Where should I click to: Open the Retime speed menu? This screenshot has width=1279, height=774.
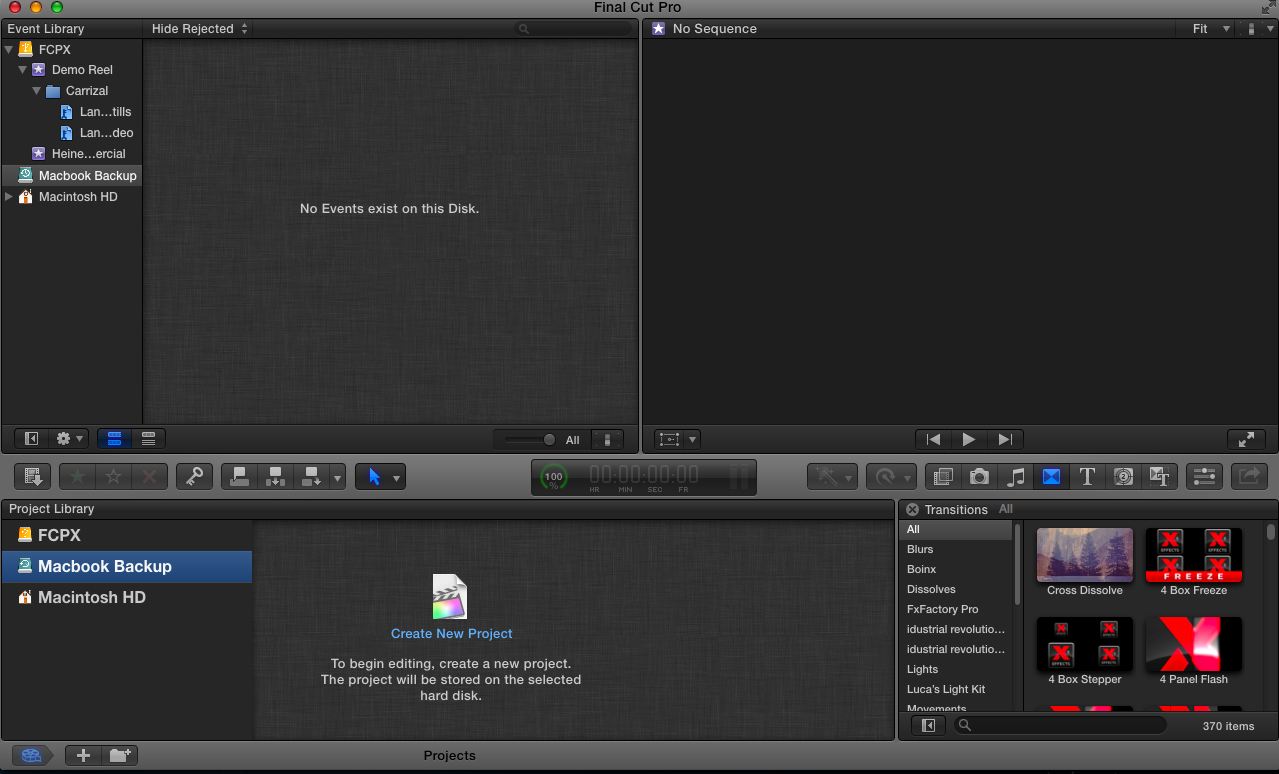point(890,477)
